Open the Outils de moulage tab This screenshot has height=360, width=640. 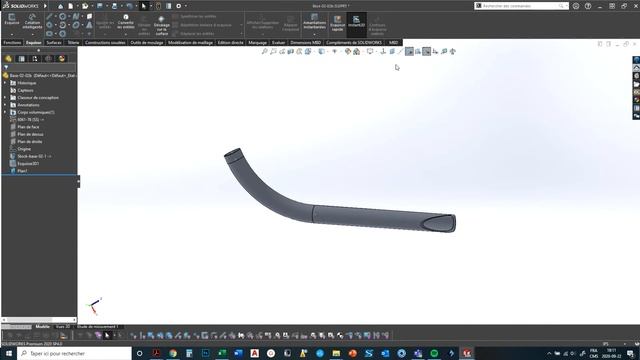click(x=147, y=42)
